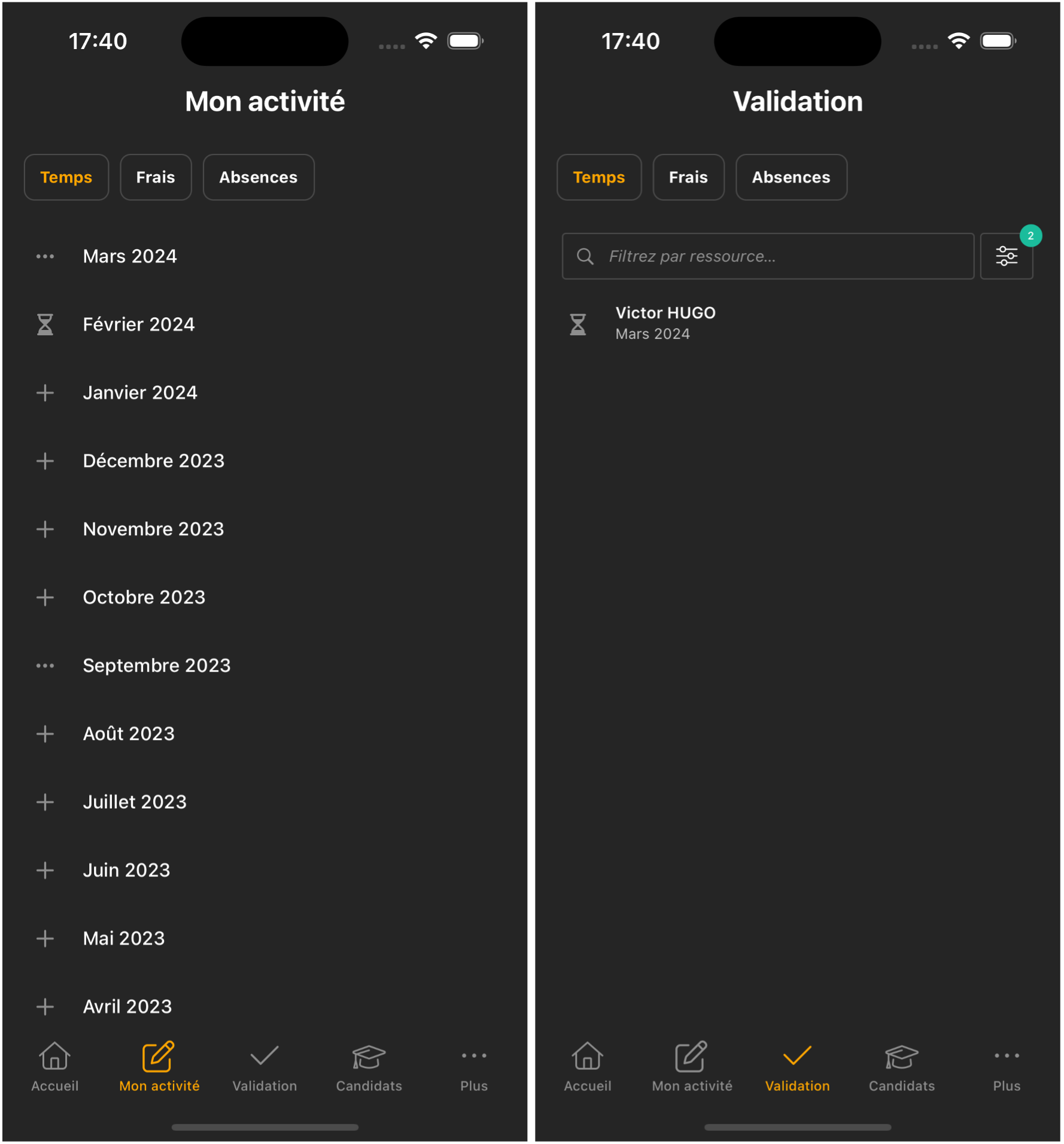The height and width of the screenshot is (1144, 1064).
Task: Click the green filter count badge
Action: (1031, 236)
